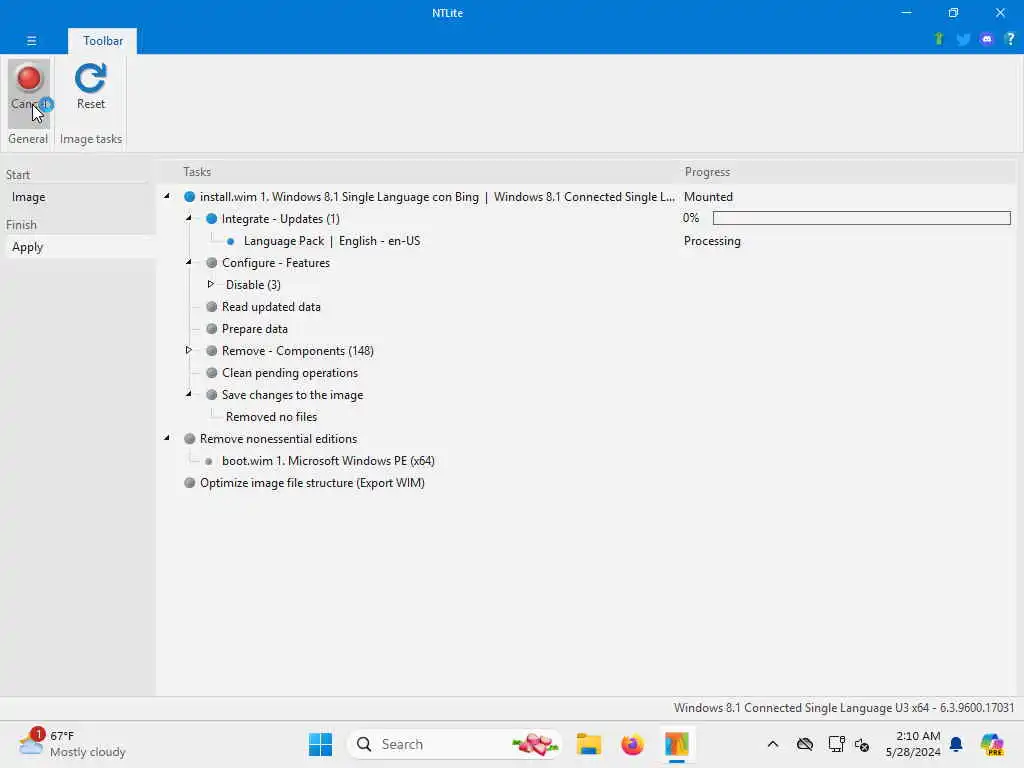This screenshot has width=1024, height=768.
Task: Open clock showing 2:10 AM
Action: 913,744
